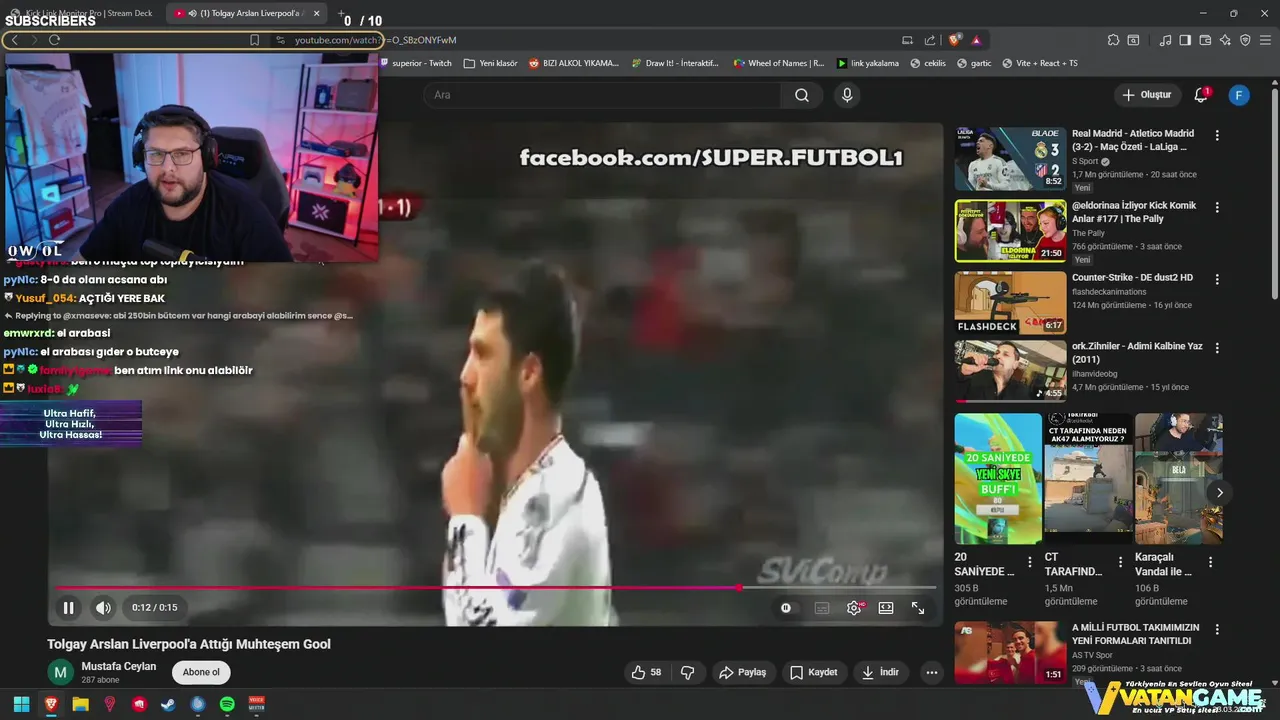This screenshot has width=1280, height=720.
Task: Open options for A MİLLİ FUTBOL TAKIMIMIZIN video
Action: point(1217,630)
